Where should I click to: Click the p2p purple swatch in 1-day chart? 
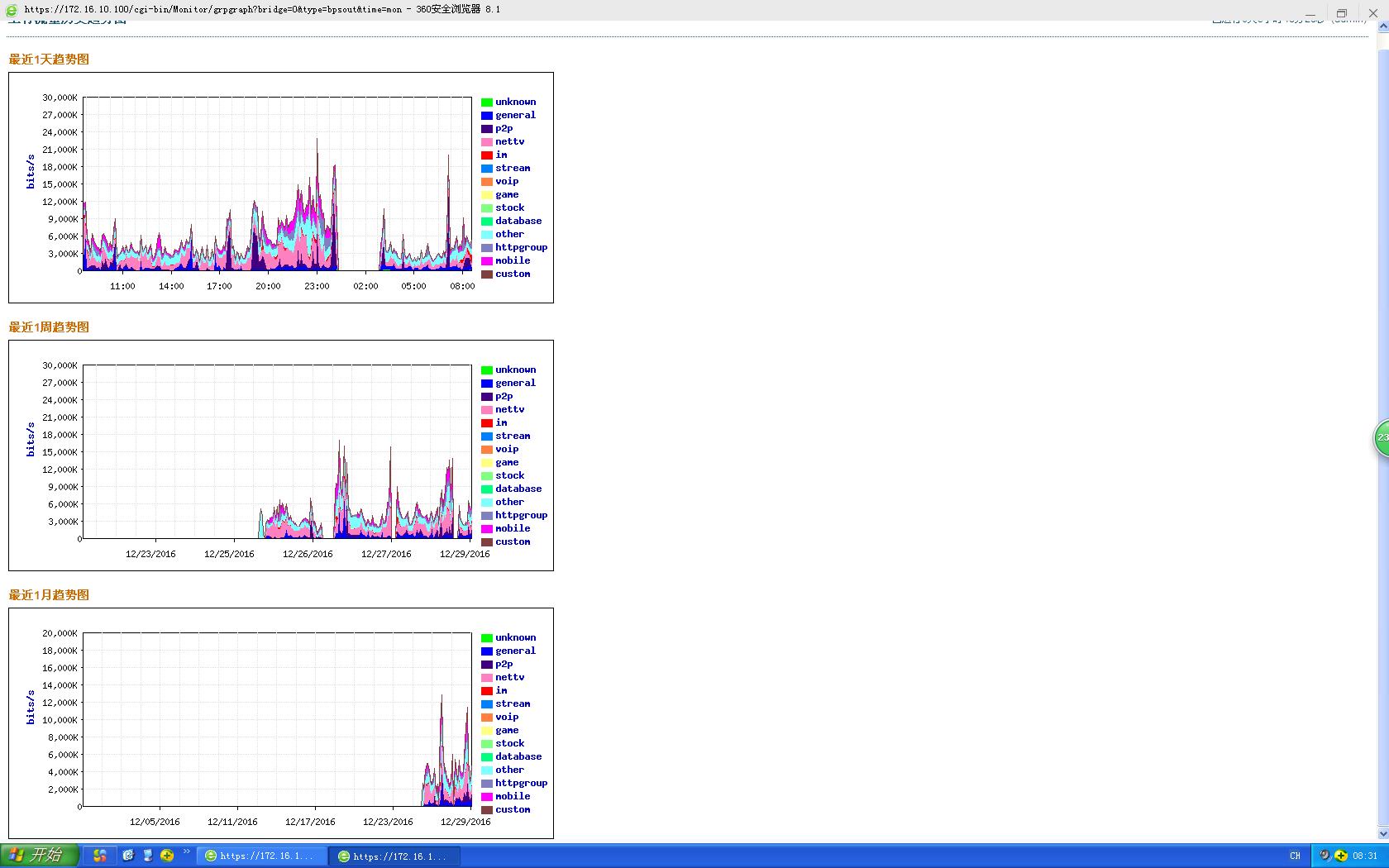pos(487,129)
